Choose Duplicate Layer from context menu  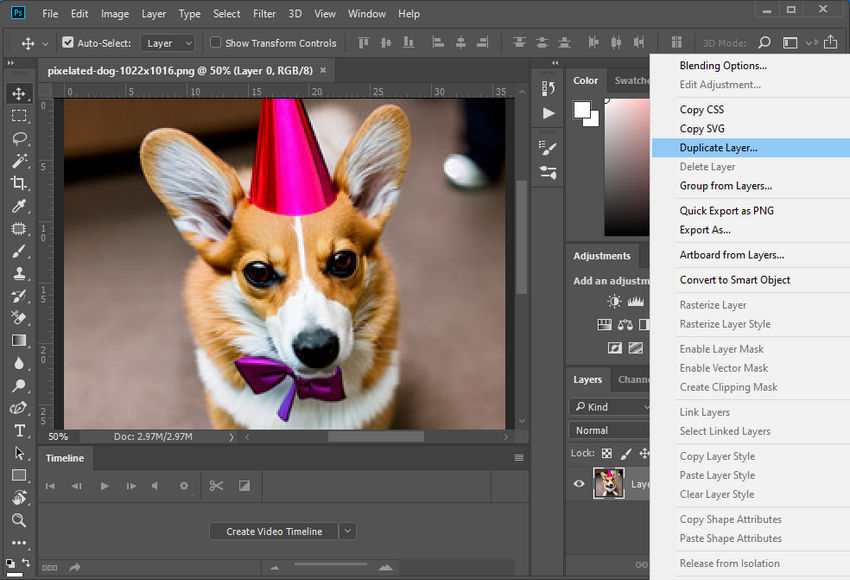(x=751, y=147)
